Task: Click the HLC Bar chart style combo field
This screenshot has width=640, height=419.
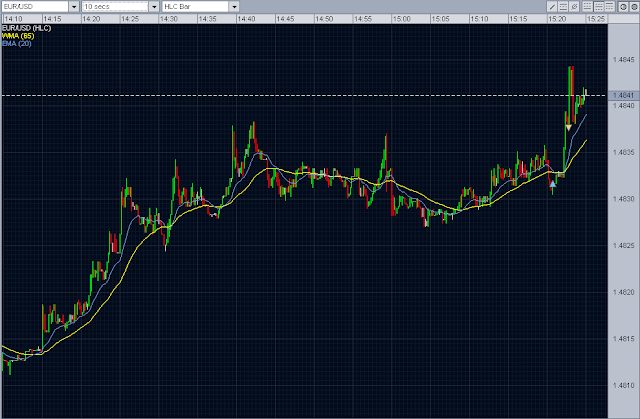Action: [x=196, y=7]
